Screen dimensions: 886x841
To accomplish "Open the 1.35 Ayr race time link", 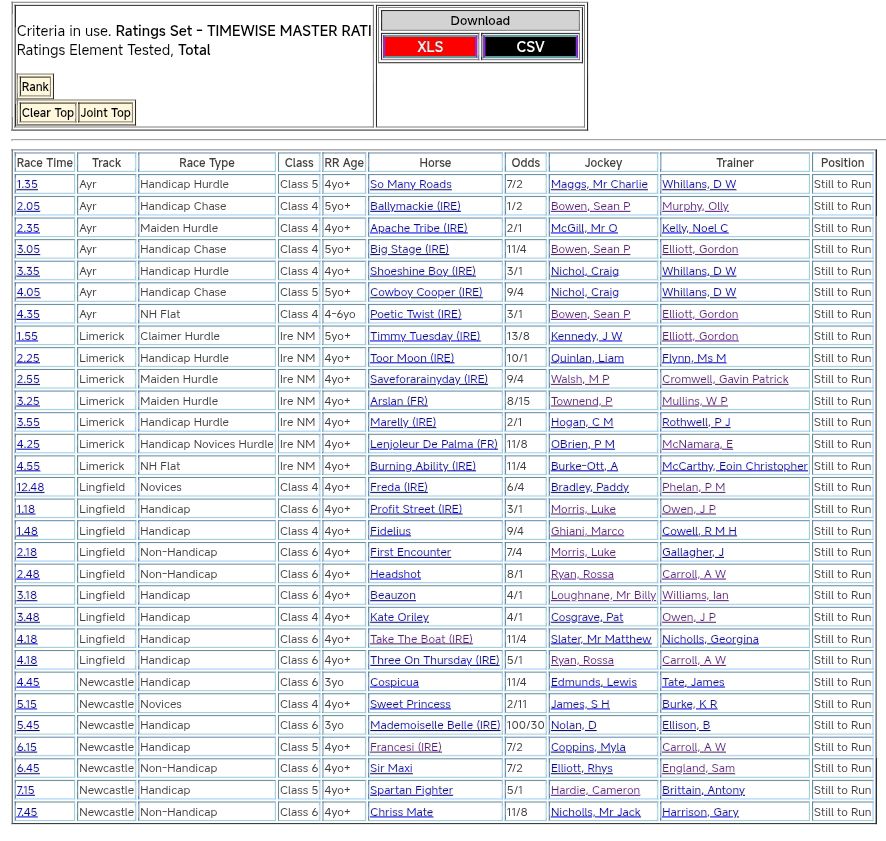I will [x=27, y=185].
